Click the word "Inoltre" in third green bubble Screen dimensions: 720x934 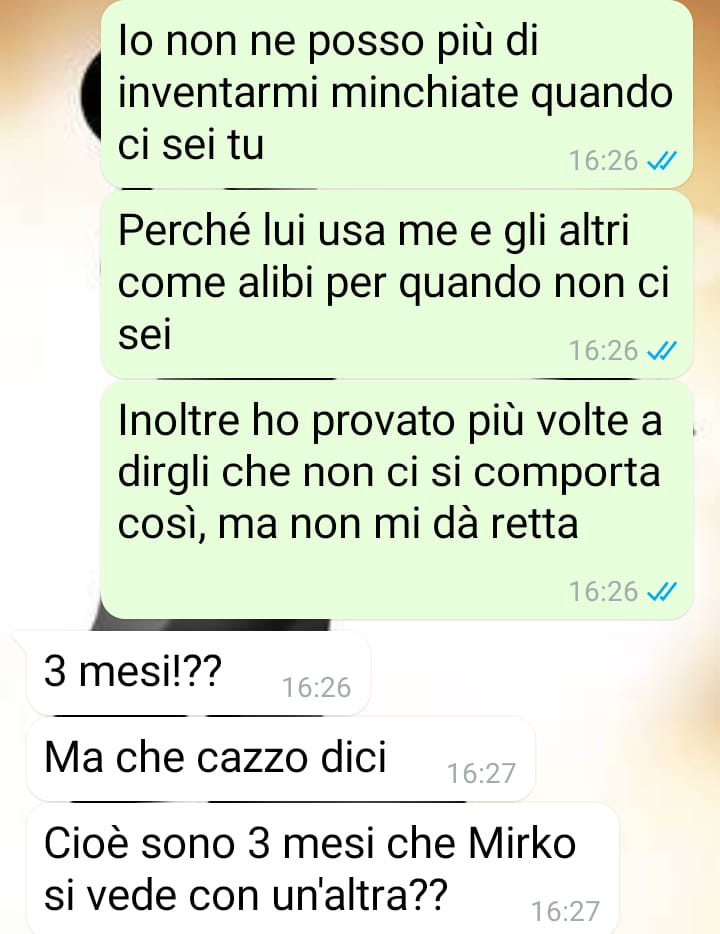[x=179, y=421]
